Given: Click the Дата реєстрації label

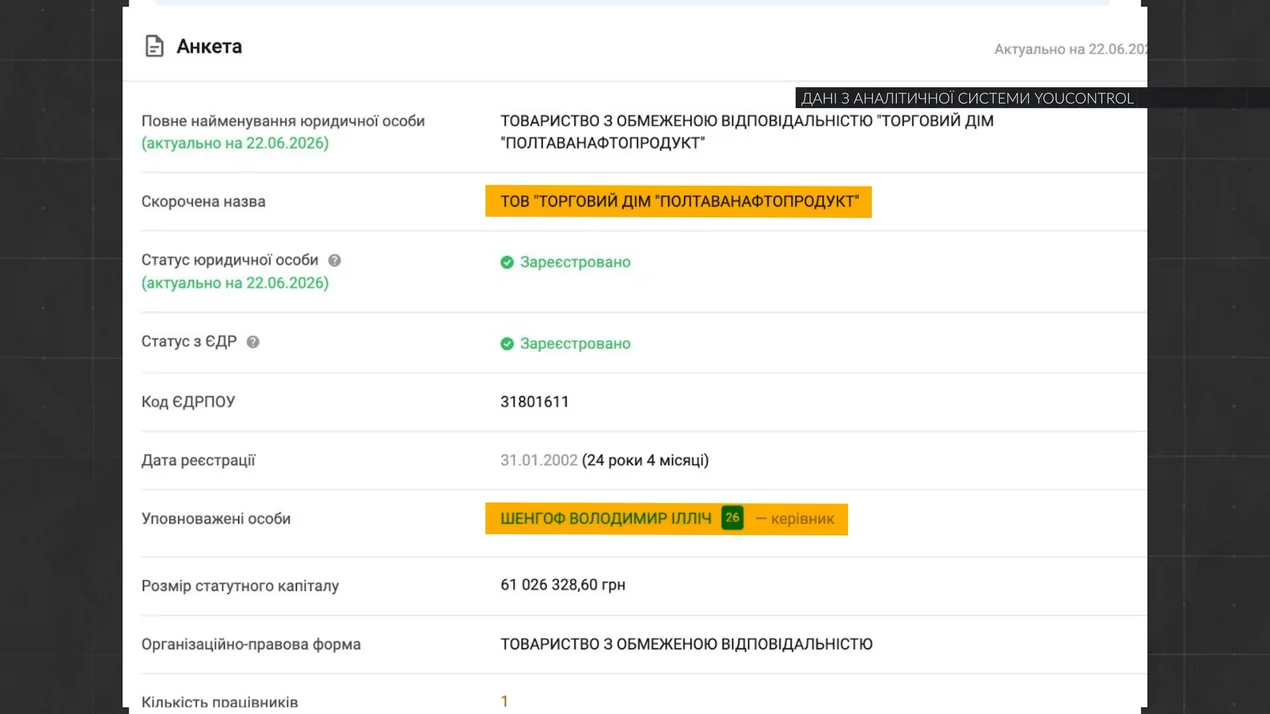Looking at the screenshot, I should 198,461.
